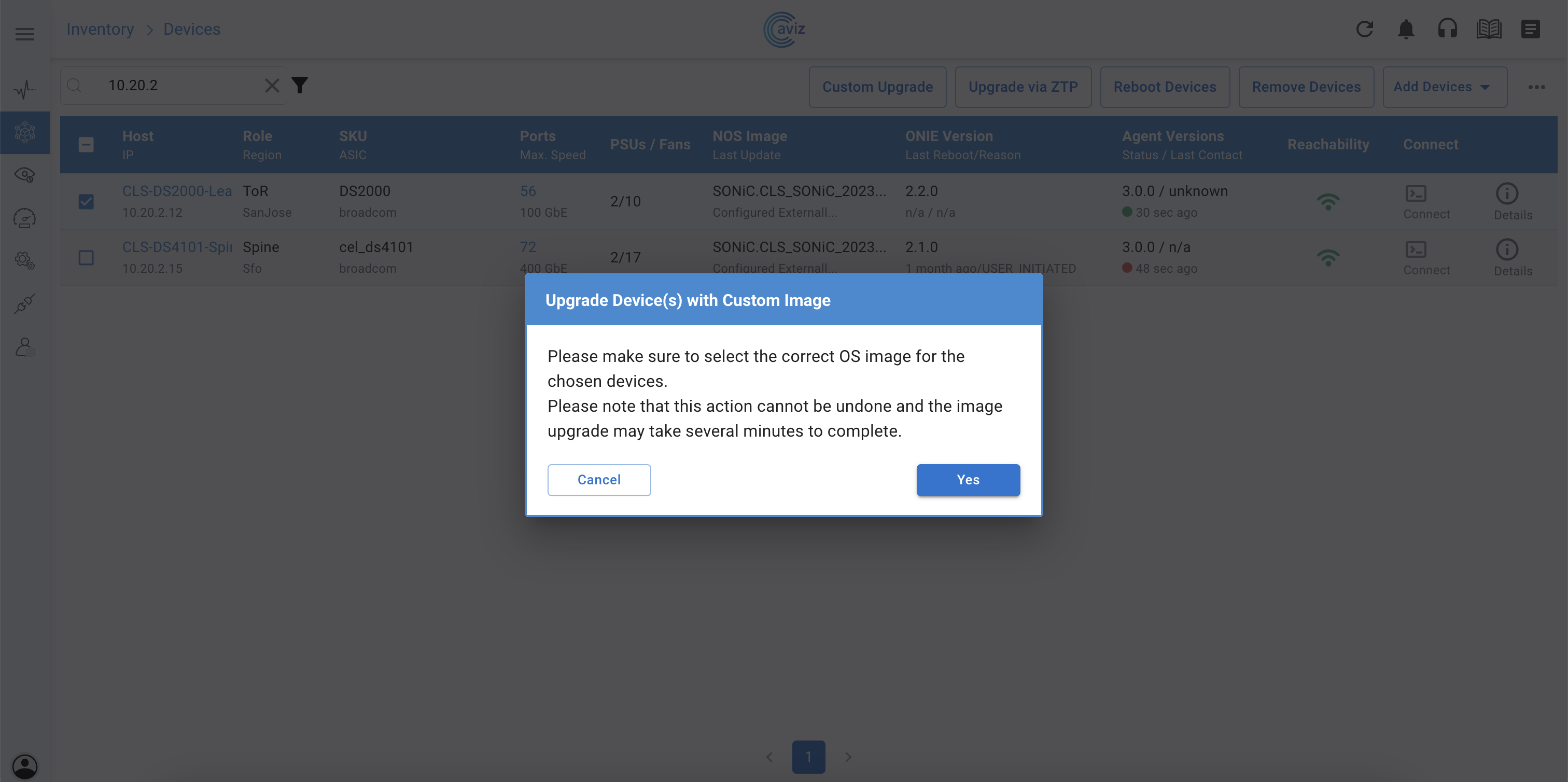Open the Devices breadcrumb link

(x=191, y=29)
